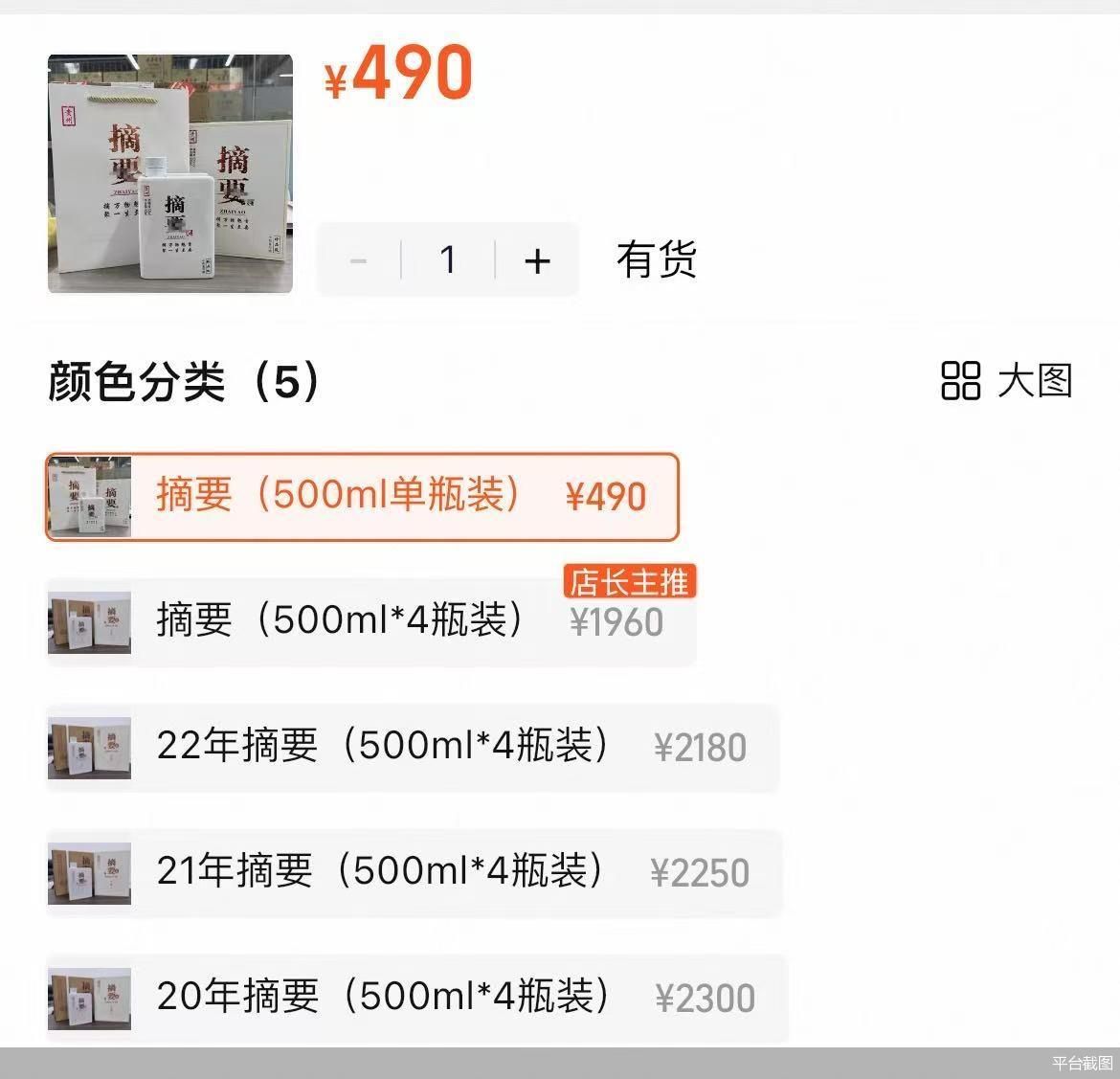The image size is (1120, 1079).
Task: Click thumbnail of the ¥1960 four-bottle option
Action: [89, 622]
